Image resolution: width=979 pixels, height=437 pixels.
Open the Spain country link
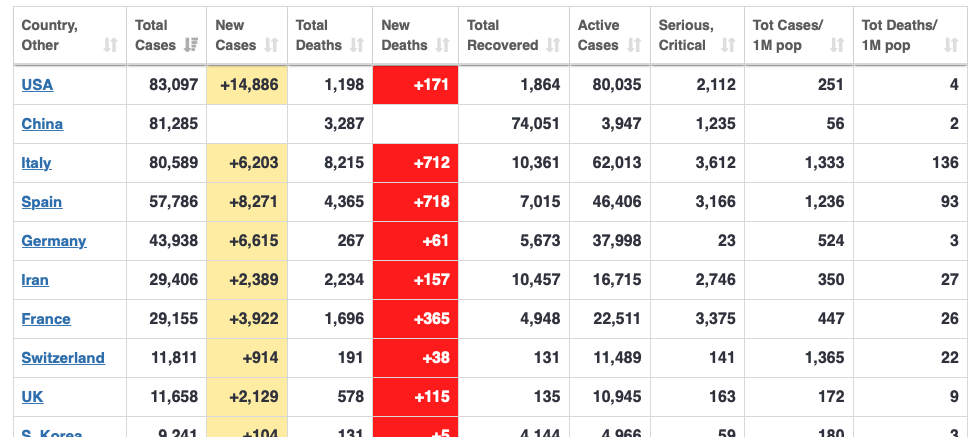(42, 202)
